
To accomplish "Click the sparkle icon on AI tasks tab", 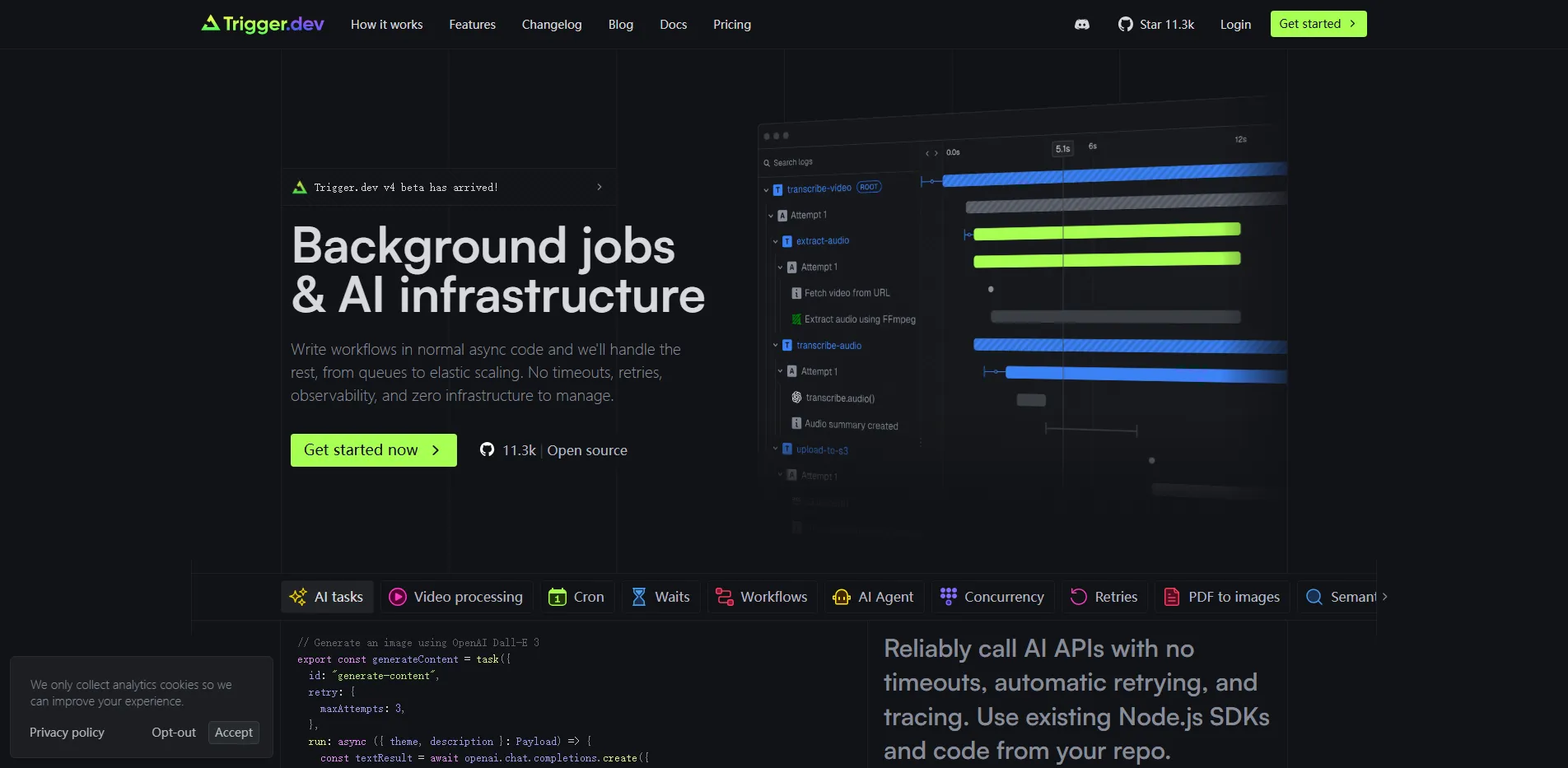I will 298,597.
